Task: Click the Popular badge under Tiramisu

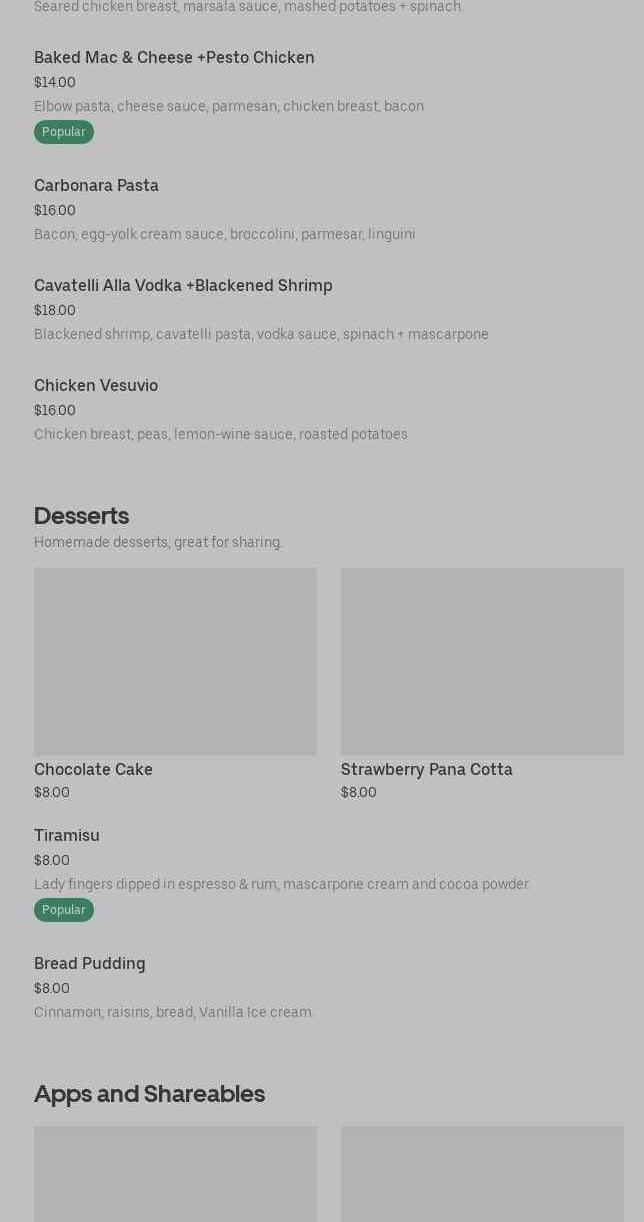Action: coord(64,910)
